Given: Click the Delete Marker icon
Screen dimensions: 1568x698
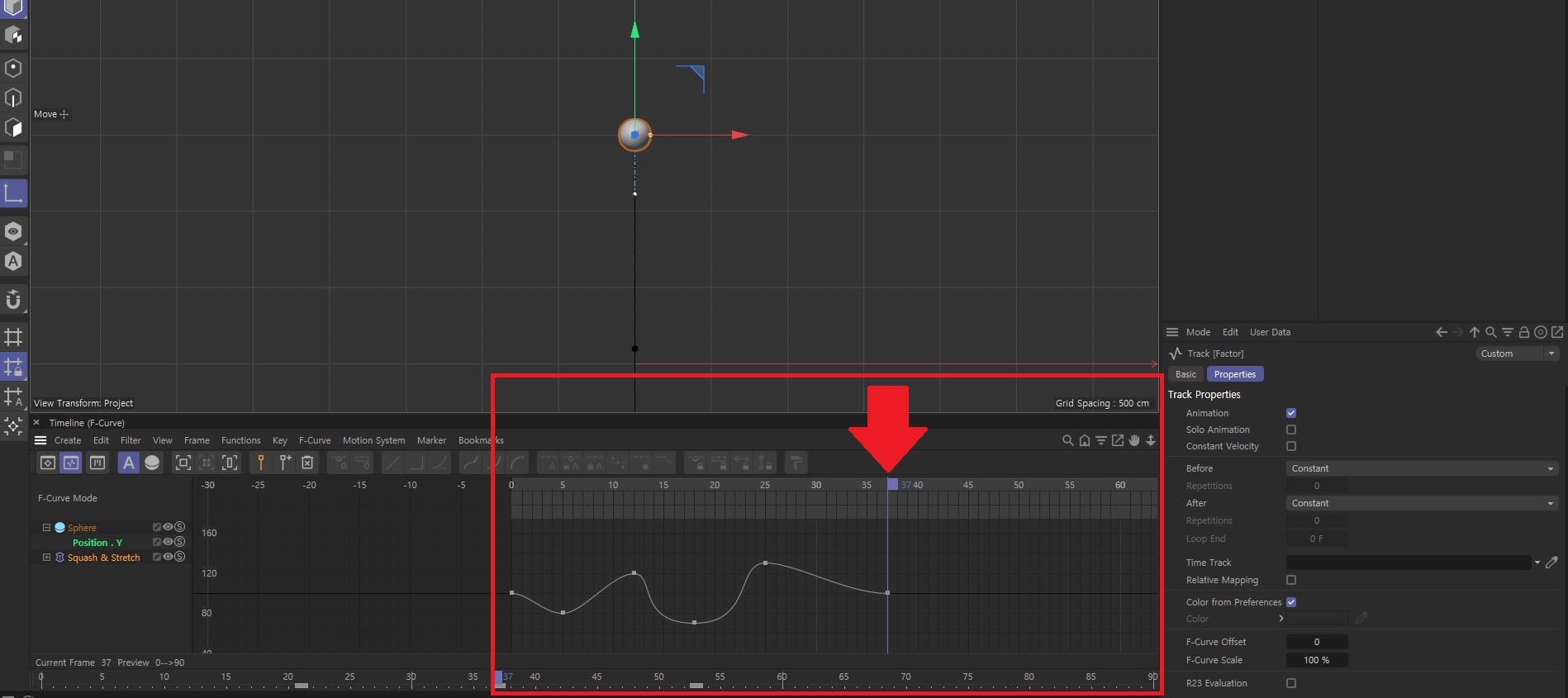Looking at the screenshot, I should [x=307, y=463].
